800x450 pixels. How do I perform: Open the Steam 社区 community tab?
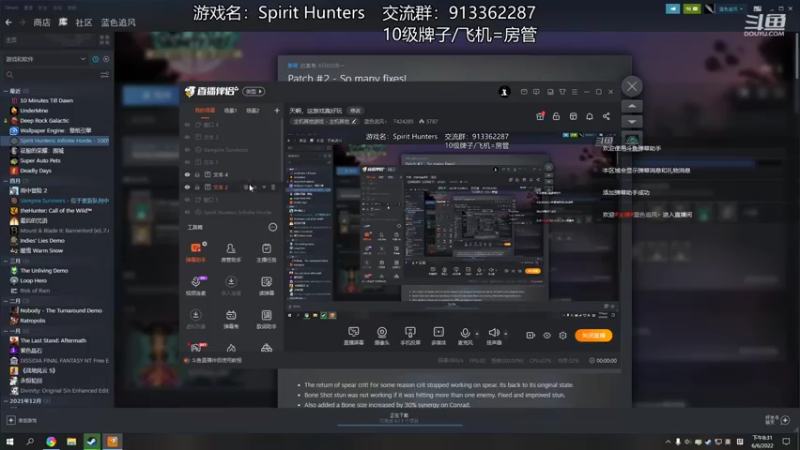(x=84, y=22)
